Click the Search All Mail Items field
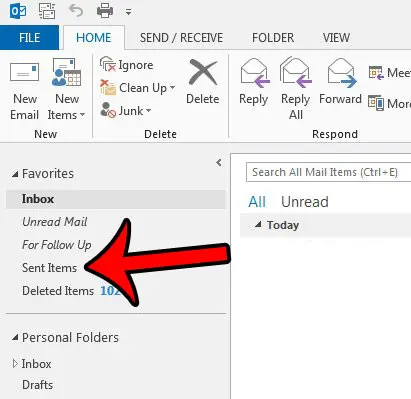 (x=328, y=172)
